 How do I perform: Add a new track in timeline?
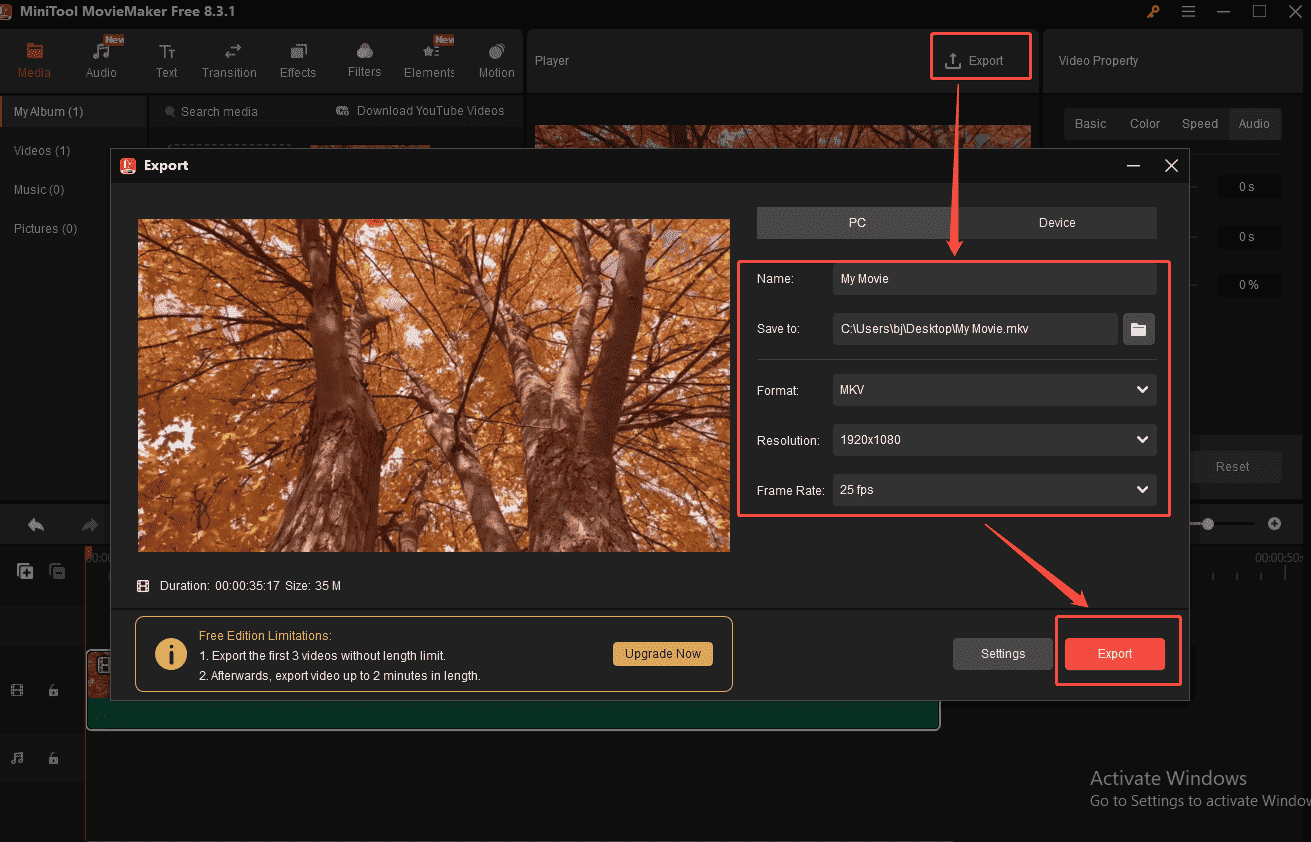25,571
